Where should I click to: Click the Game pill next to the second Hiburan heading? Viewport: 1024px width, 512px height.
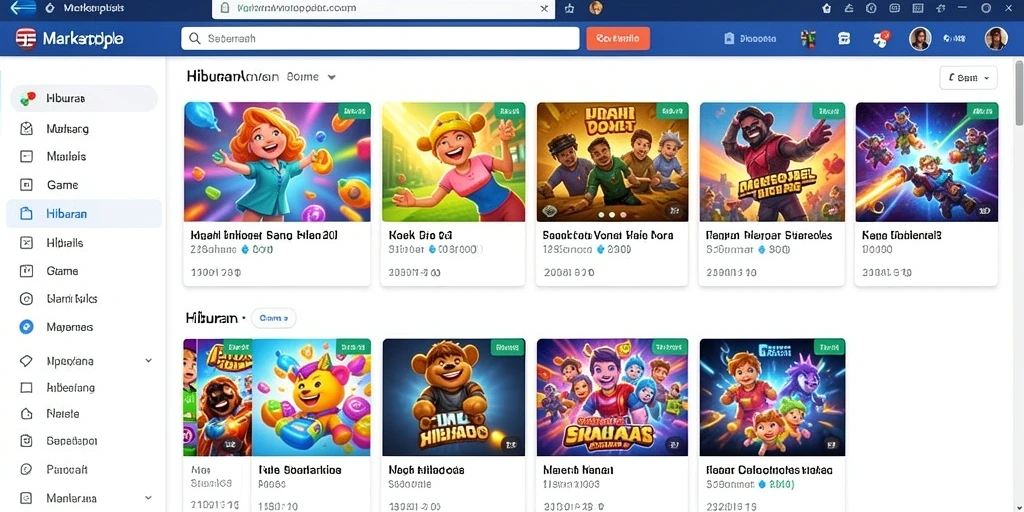274,318
